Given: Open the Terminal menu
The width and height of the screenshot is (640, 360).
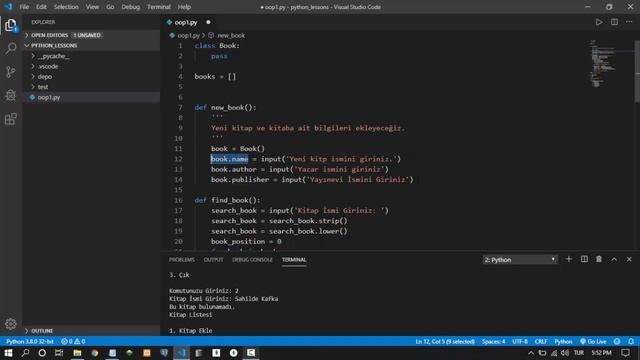Looking at the screenshot, I should click(x=159, y=7).
